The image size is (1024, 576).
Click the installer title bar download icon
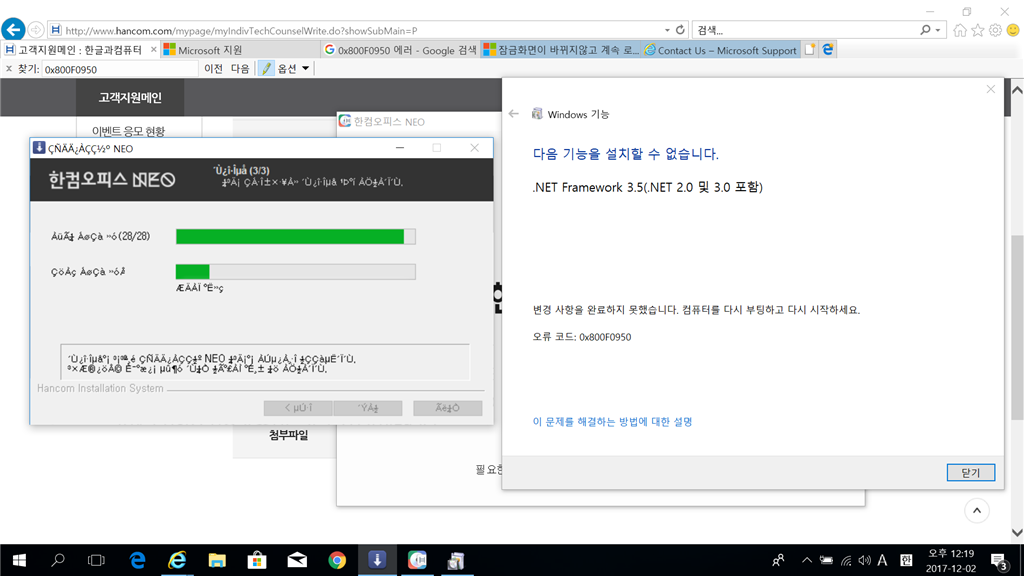point(39,148)
